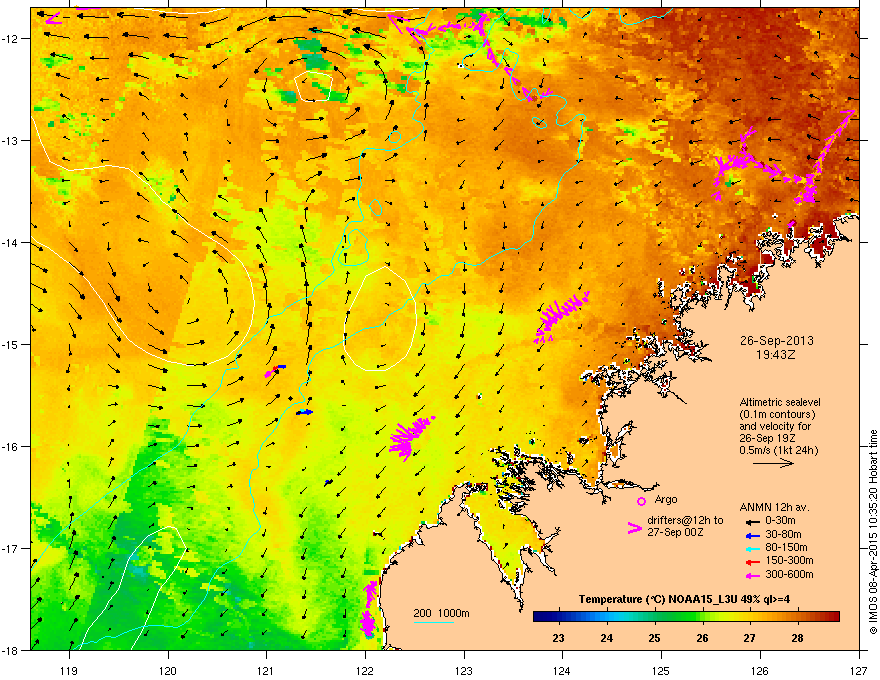The width and height of the screenshot is (880, 680).
Task: Click the "ANMN 12h av." legend heading
Action: coord(774,507)
